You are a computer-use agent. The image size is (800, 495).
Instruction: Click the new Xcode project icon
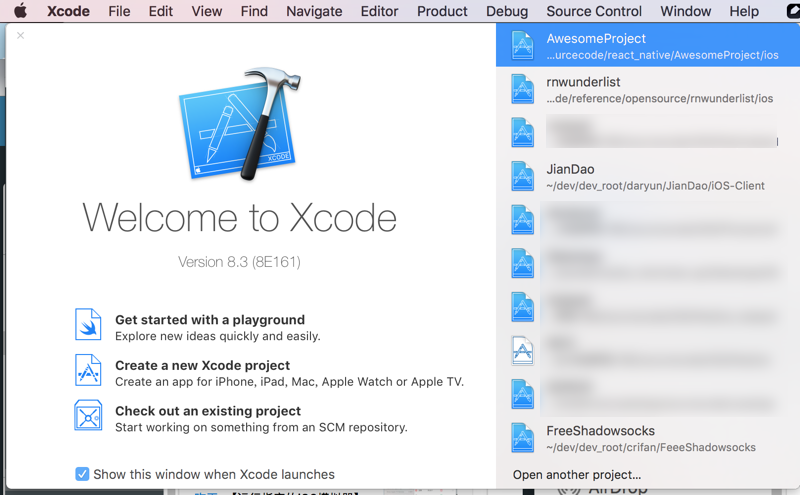(88, 370)
